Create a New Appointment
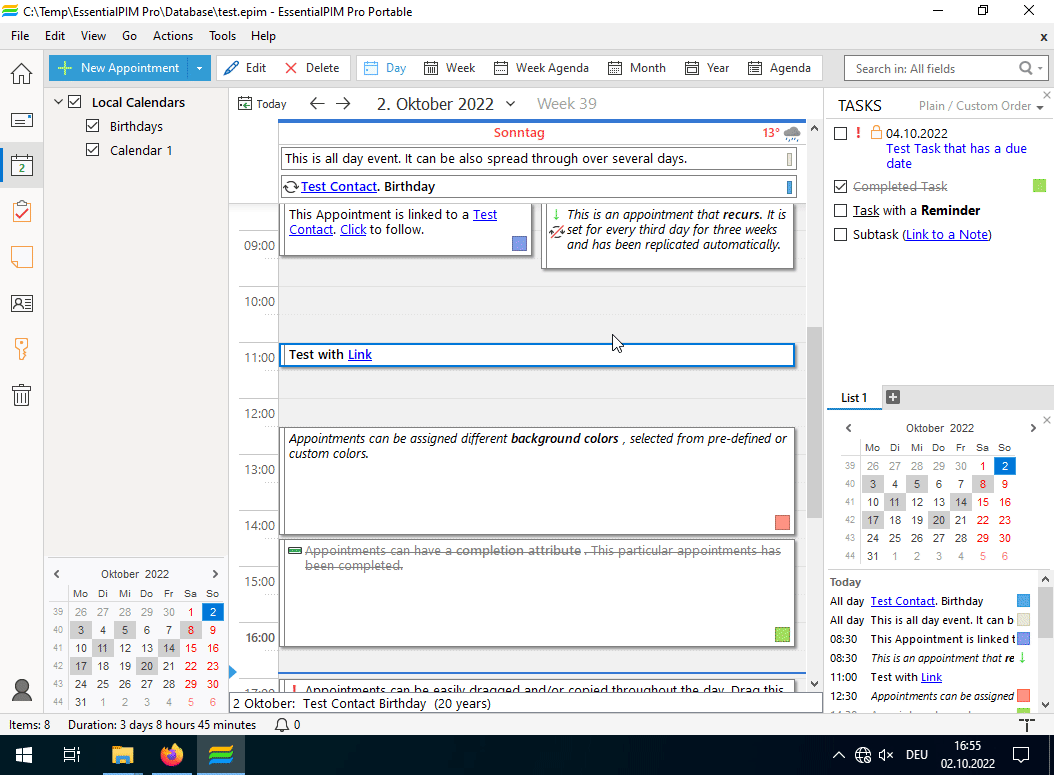 pyautogui.click(x=119, y=68)
